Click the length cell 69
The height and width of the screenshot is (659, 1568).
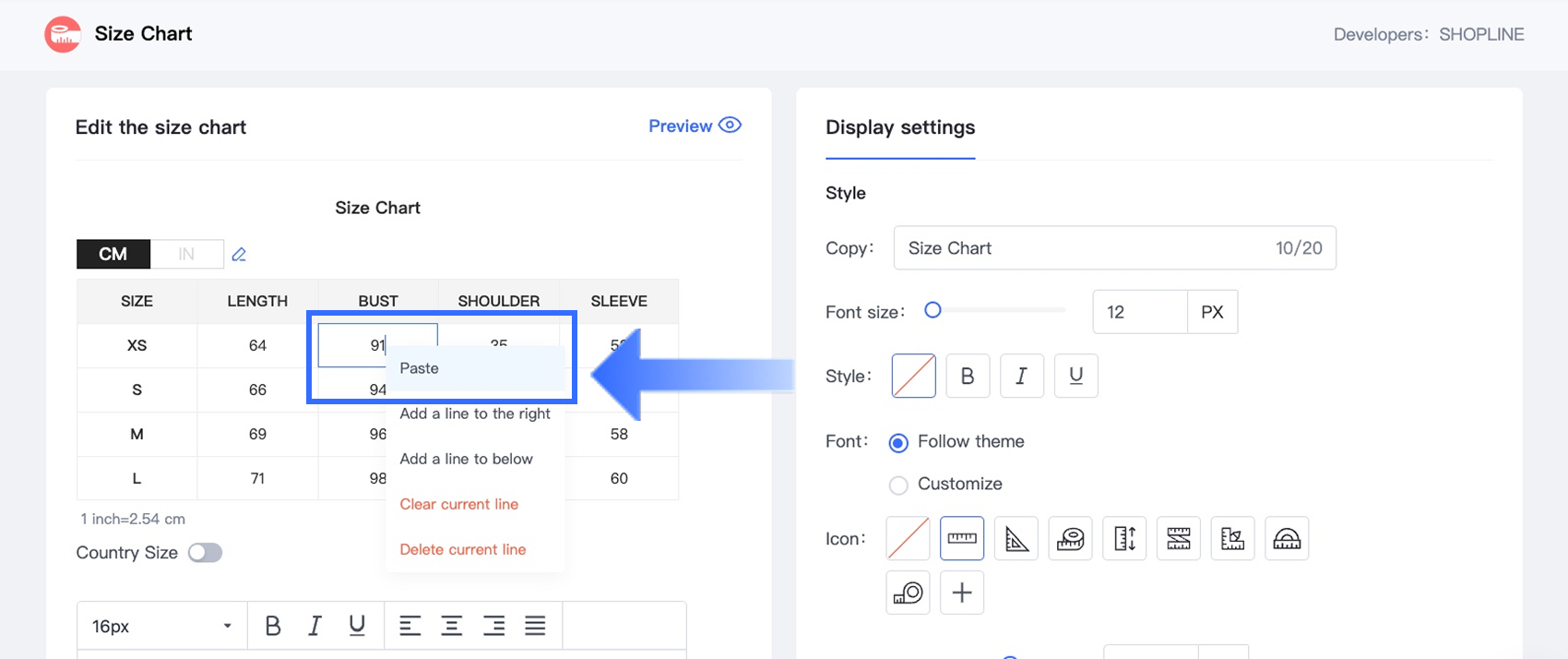click(x=257, y=434)
